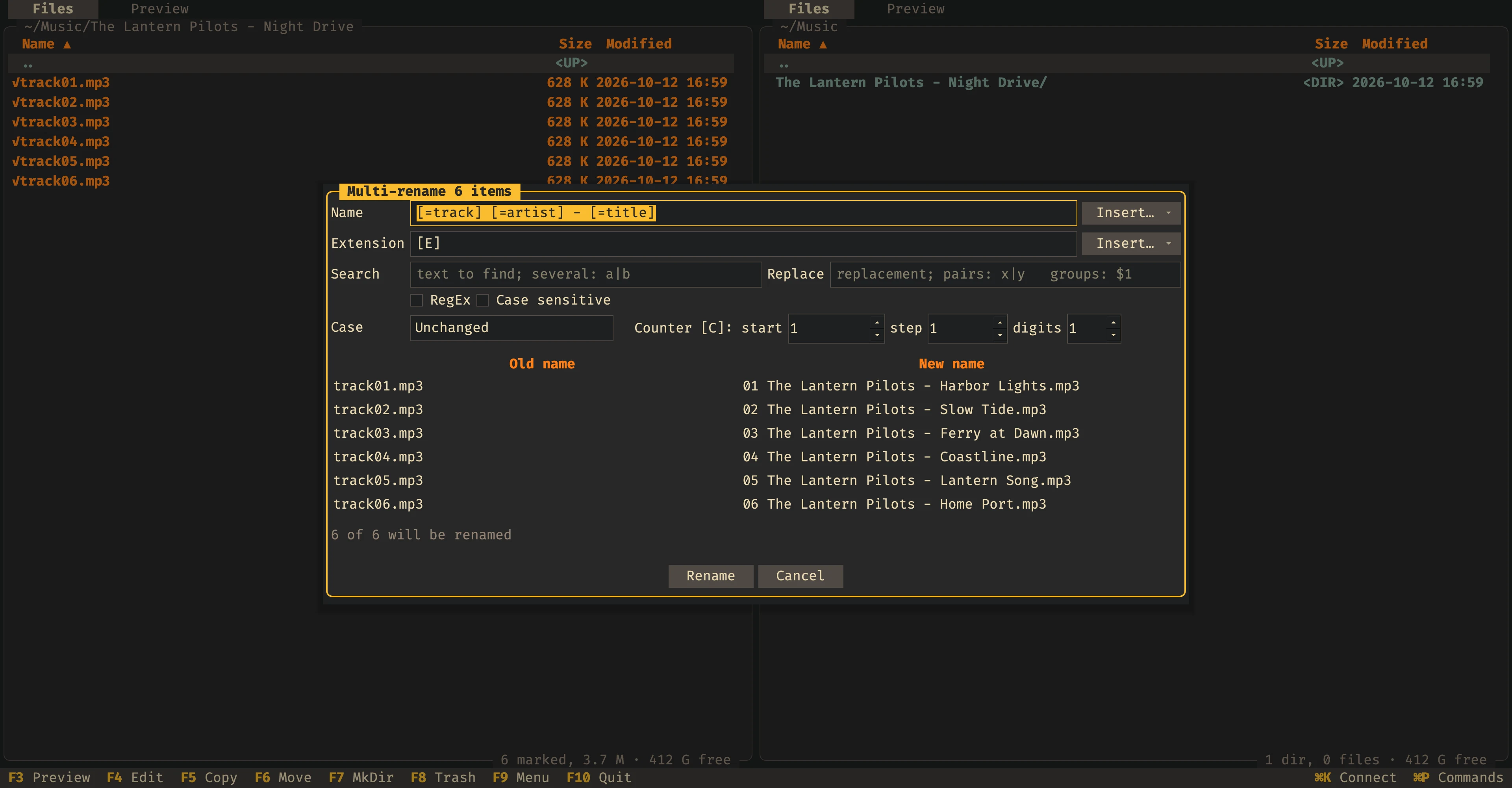Switch to right pane Preview tab
The image size is (1512, 788).
pyautogui.click(x=915, y=9)
